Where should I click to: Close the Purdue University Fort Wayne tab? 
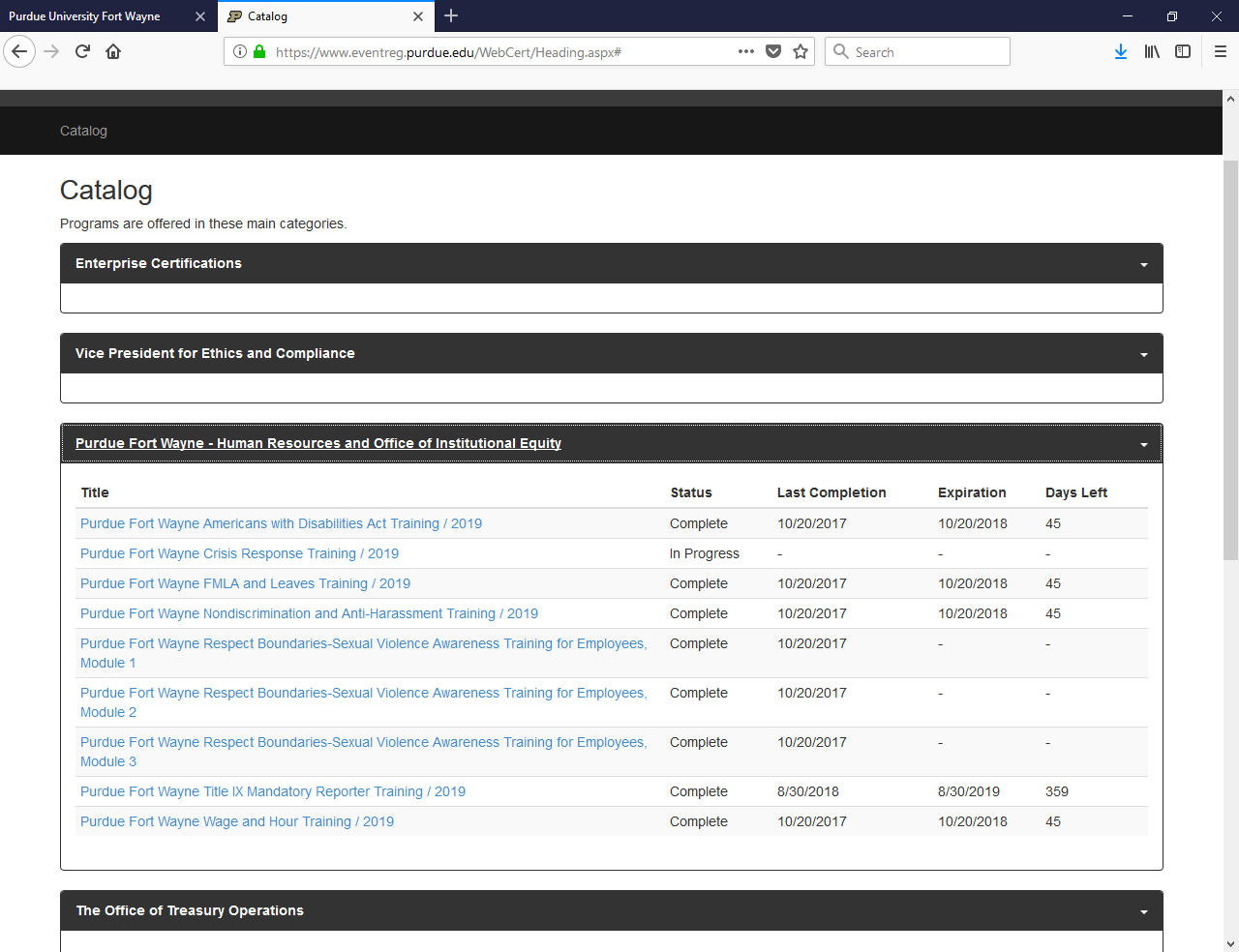click(x=200, y=16)
